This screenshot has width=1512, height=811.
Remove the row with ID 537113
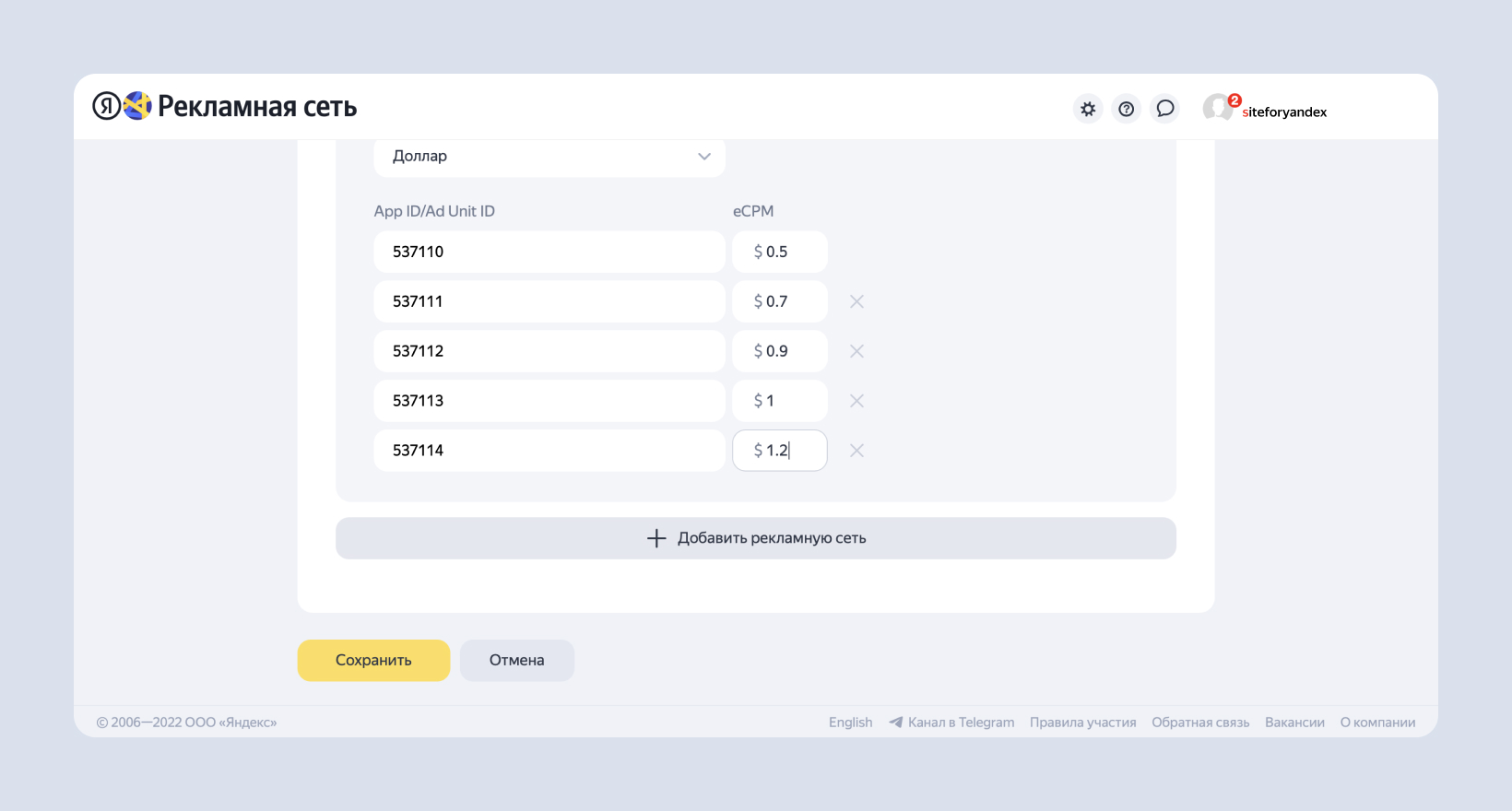[x=856, y=401]
